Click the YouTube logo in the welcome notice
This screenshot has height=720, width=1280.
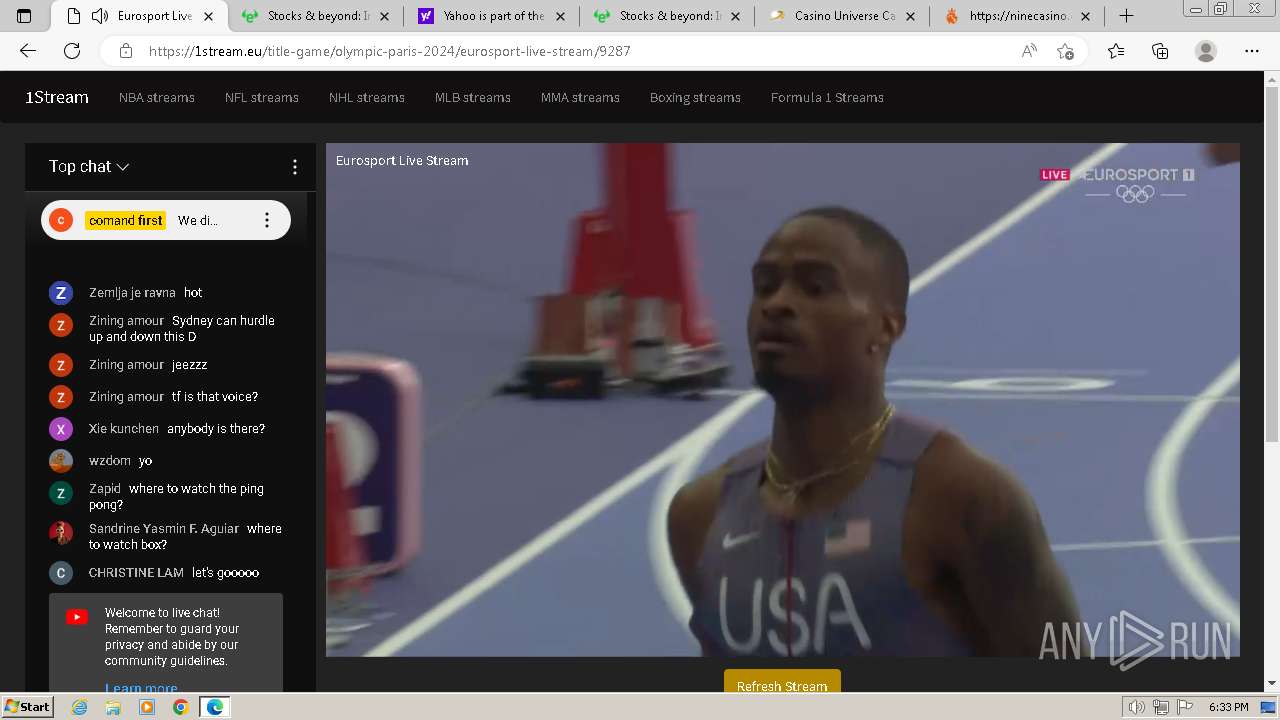click(77, 617)
